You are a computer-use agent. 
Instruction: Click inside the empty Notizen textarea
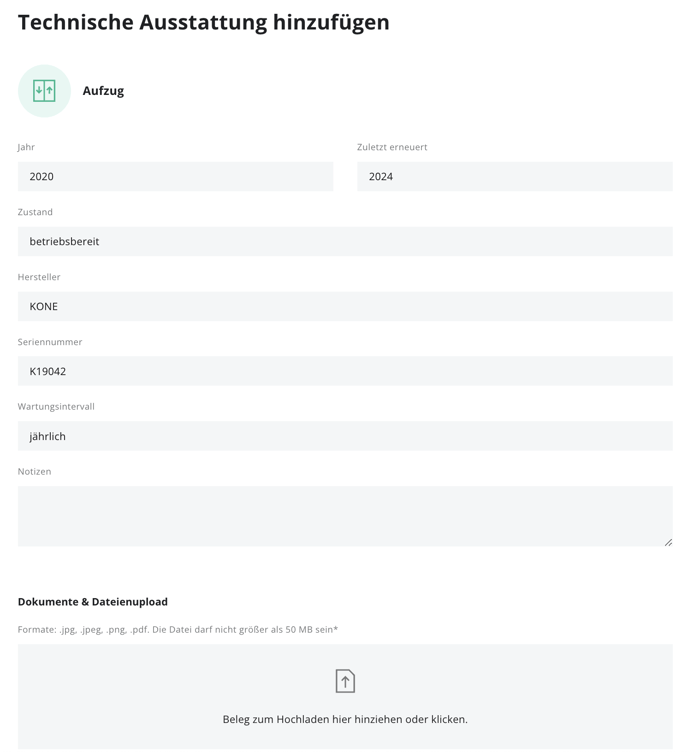345,517
